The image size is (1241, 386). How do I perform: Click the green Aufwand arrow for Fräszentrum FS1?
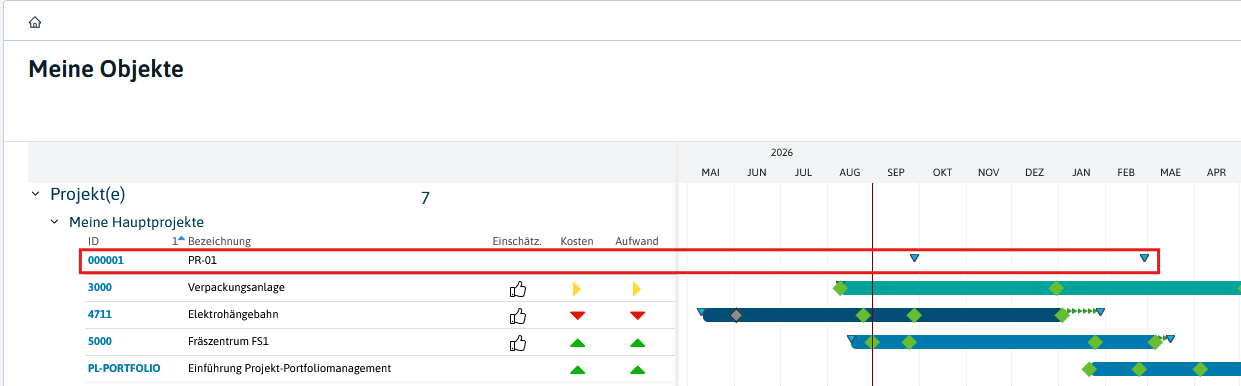coord(637,343)
